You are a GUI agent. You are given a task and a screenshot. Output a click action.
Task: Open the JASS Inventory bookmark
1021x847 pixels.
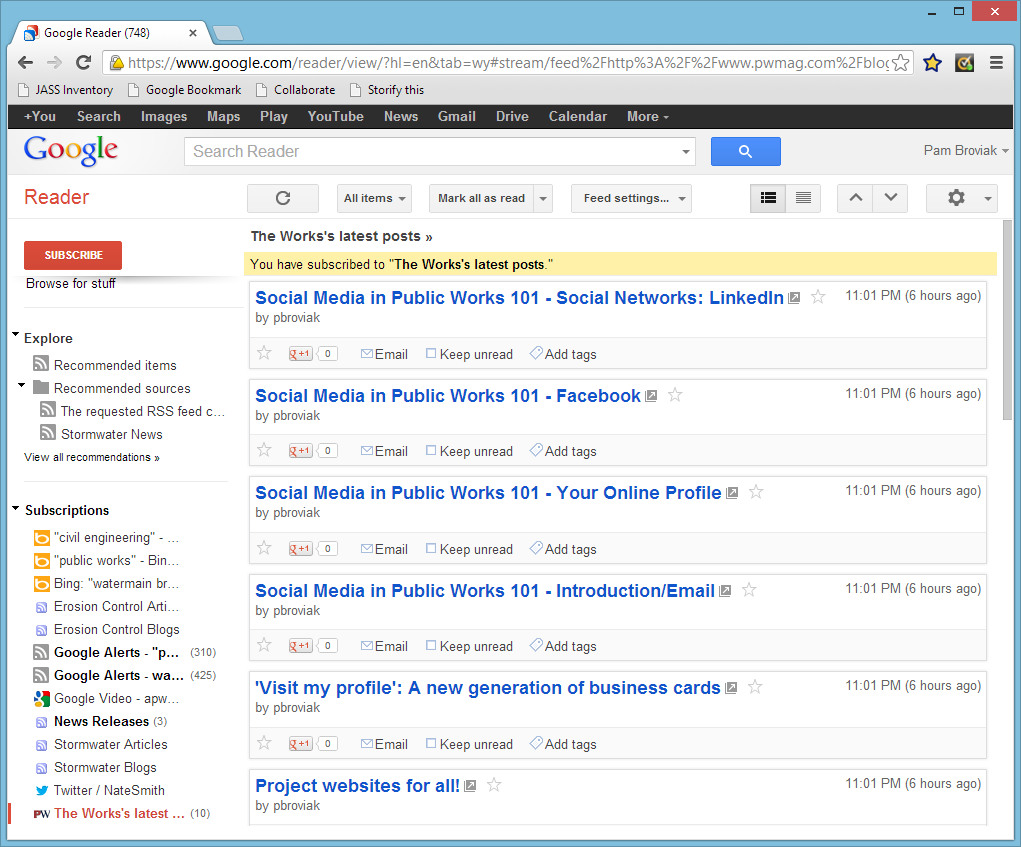tap(66, 90)
